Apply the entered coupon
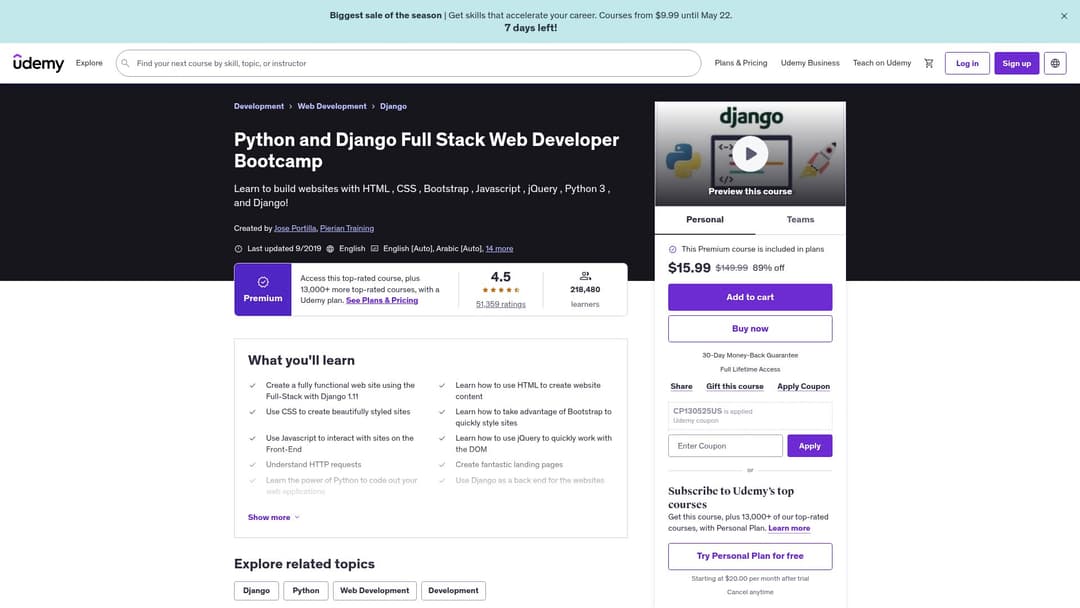1080x608 pixels. 809,445
